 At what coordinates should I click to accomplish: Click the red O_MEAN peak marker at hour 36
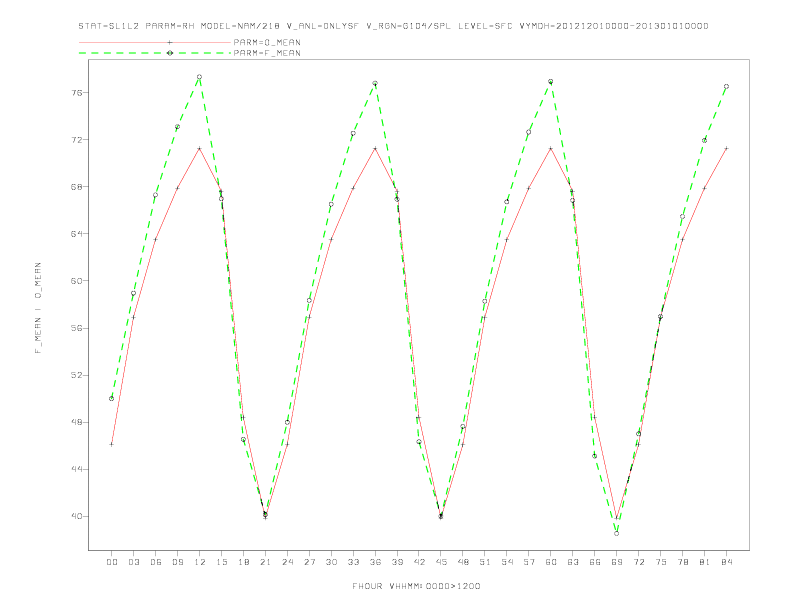point(375,148)
